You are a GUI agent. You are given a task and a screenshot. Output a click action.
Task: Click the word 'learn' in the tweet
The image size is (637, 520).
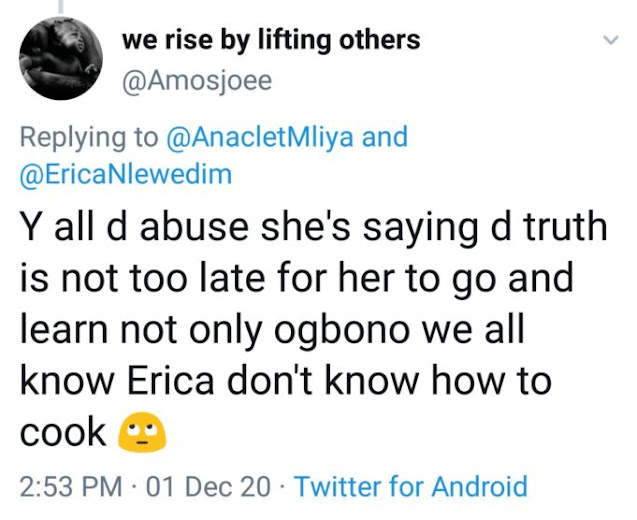point(64,330)
